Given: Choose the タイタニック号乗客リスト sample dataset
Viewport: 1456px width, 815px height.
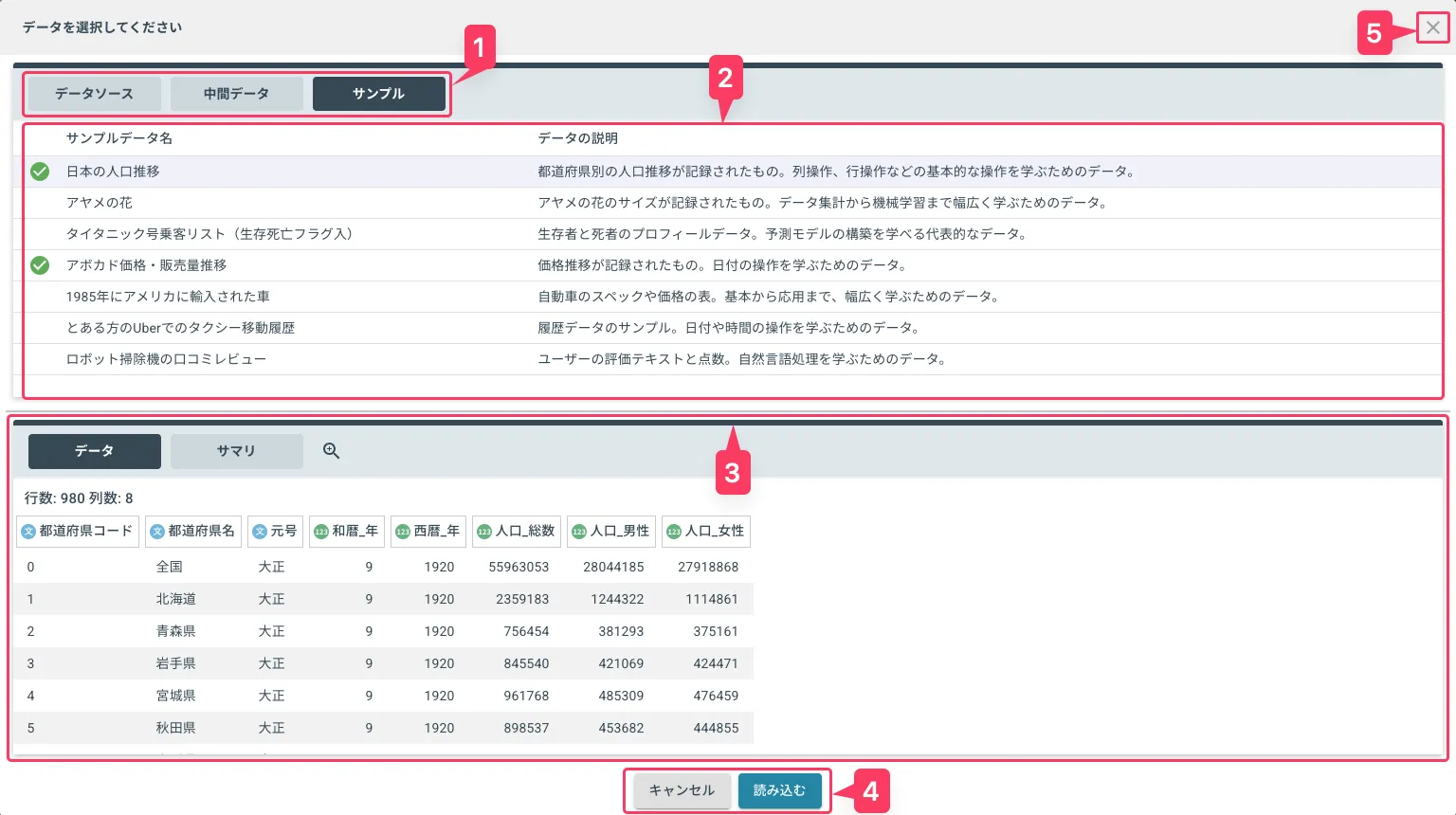Looking at the screenshot, I should click(209, 234).
